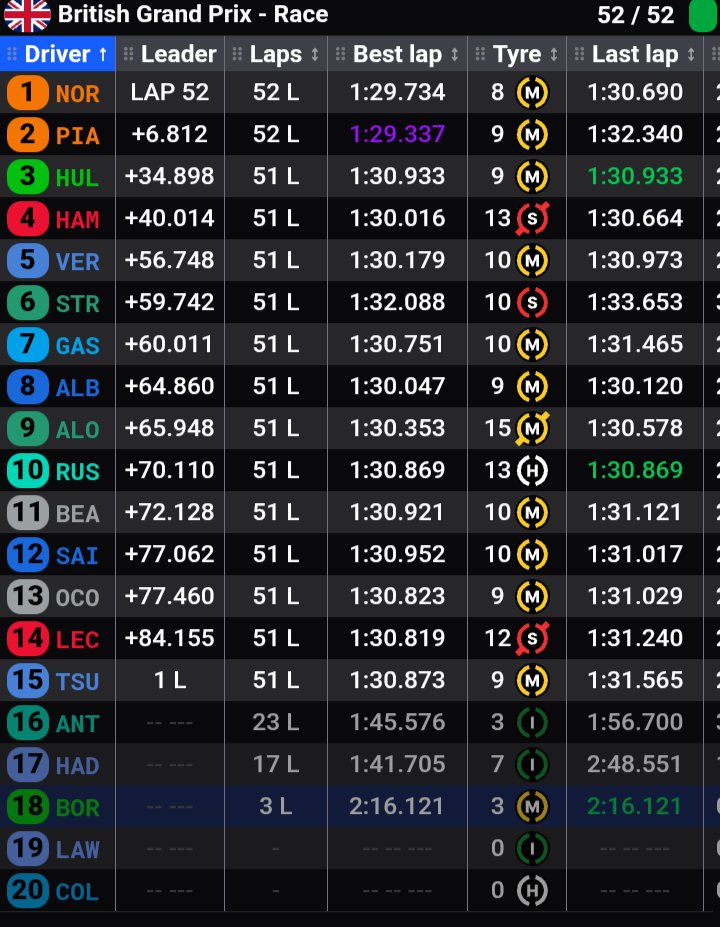Click hard tyre icon in RUS row
Screen dimensions: 720x927
click(532, 471)
